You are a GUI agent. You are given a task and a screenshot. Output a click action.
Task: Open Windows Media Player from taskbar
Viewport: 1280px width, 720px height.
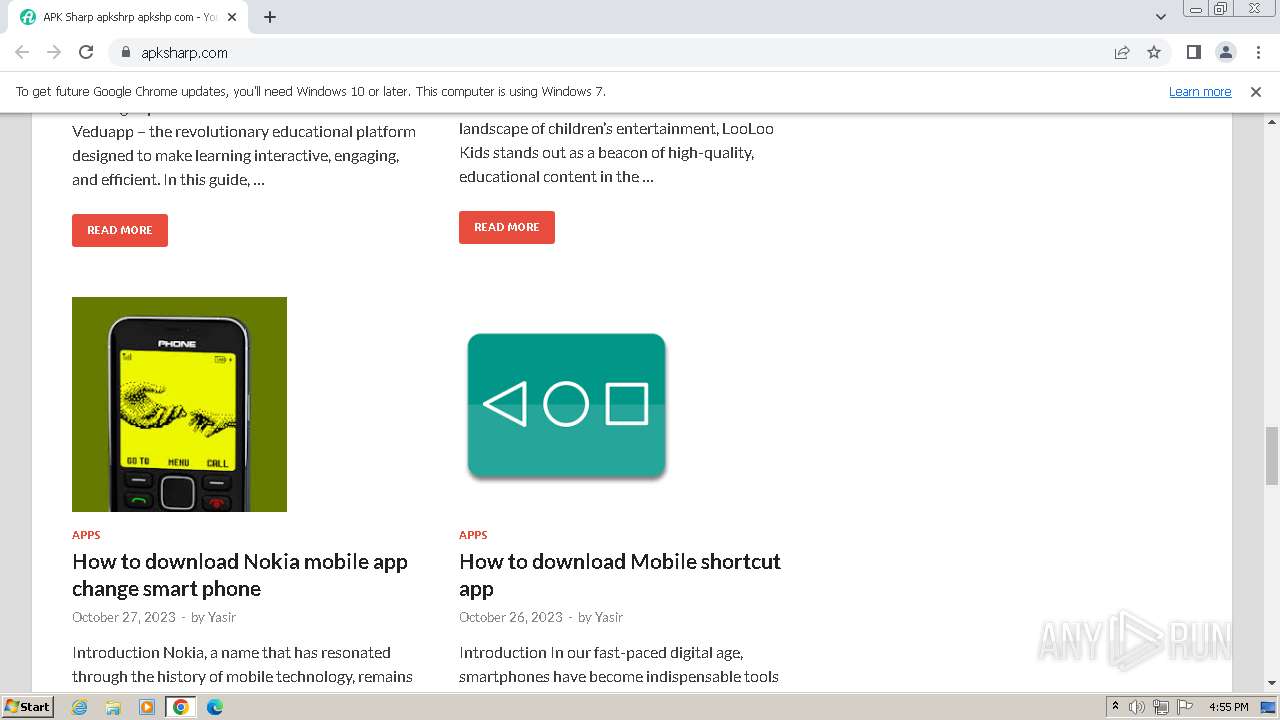(147, 707)
